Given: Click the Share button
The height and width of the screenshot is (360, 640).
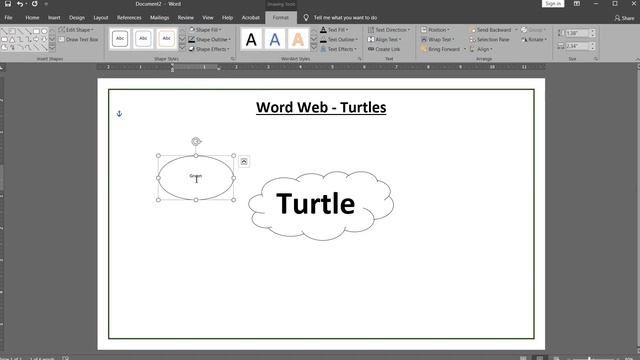Looking at the screenshot, I should click(x=624, y=18).
